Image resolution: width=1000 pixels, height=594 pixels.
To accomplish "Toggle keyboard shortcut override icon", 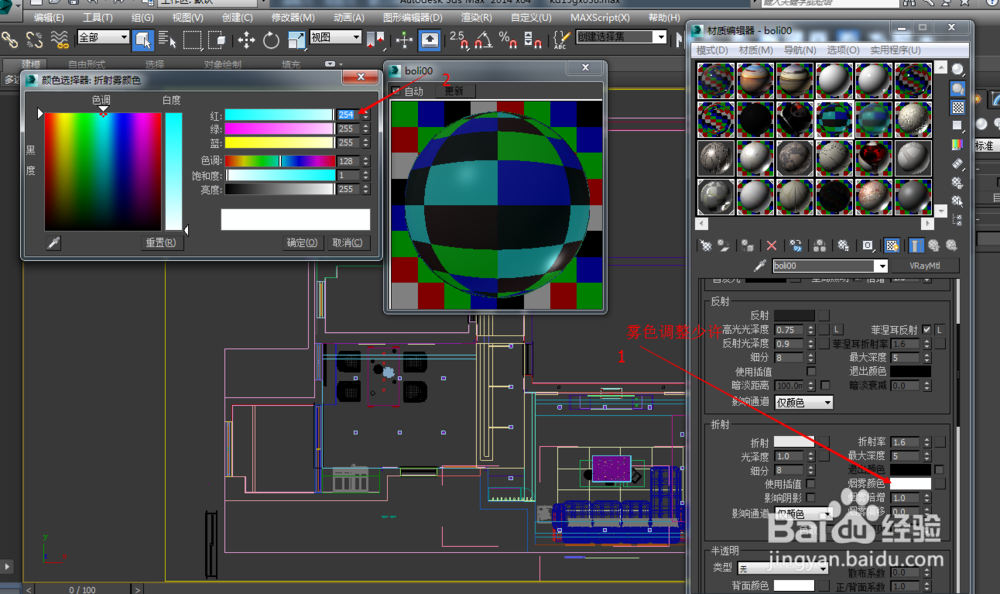I will coord(429,40).
